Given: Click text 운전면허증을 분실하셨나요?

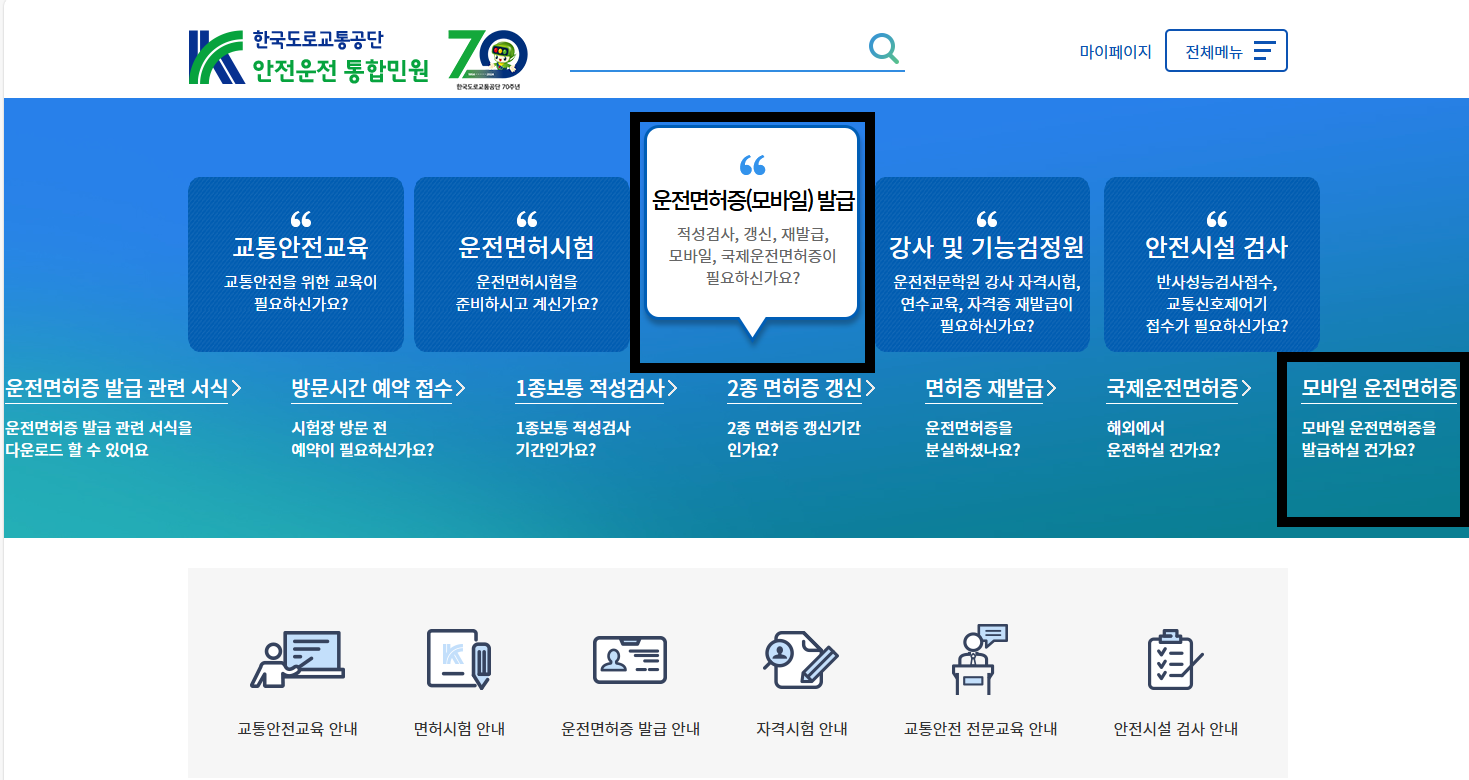Looking at the screenshot, I should click(973, 439).
